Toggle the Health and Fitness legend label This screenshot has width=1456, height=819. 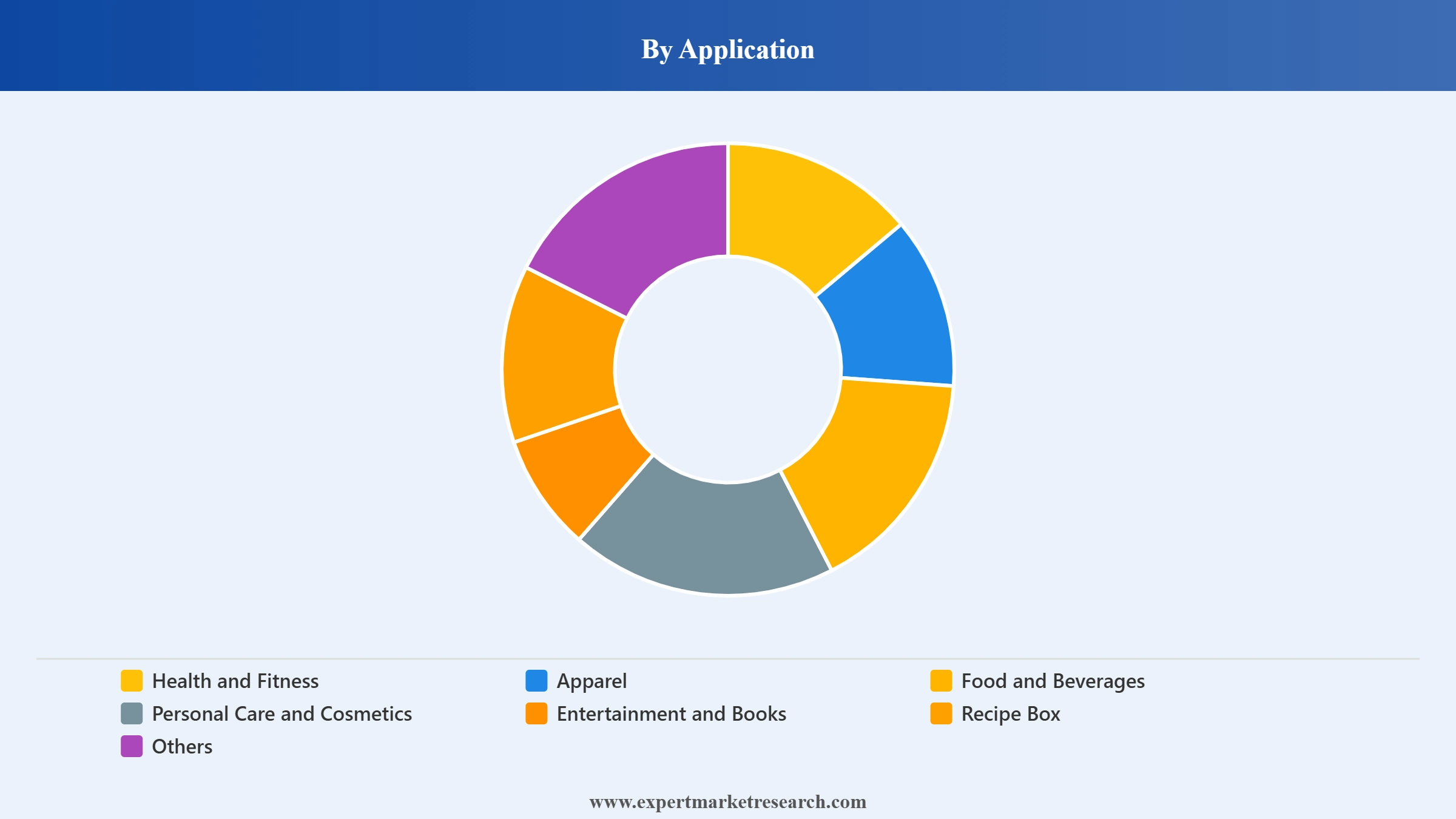tap(235, 681)
